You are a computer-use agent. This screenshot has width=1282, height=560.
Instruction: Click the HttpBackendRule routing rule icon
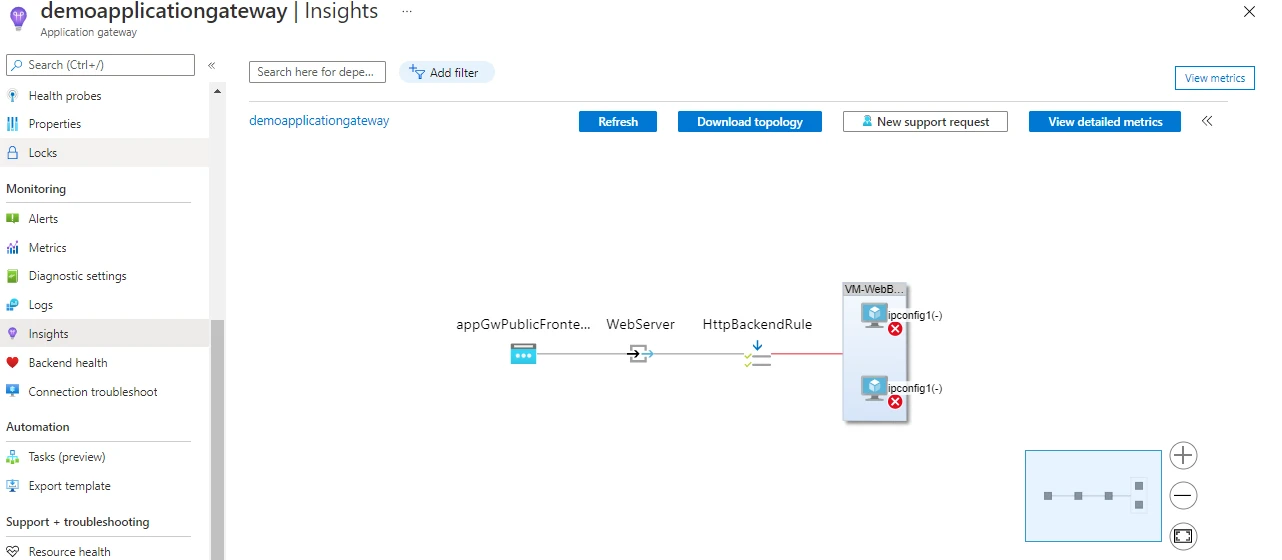click(x=758, y=354)
